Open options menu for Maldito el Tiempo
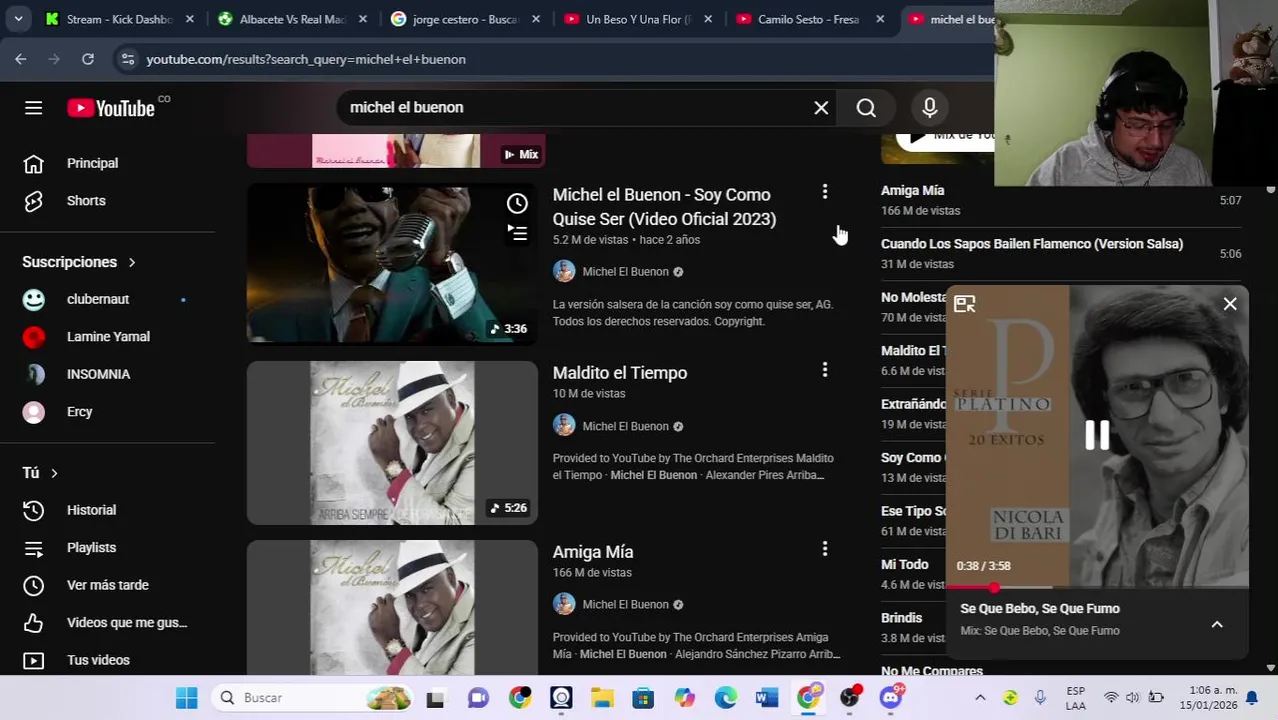Image resolution: width=1278 pixels, height=720 pixels. tap(825, 370)
